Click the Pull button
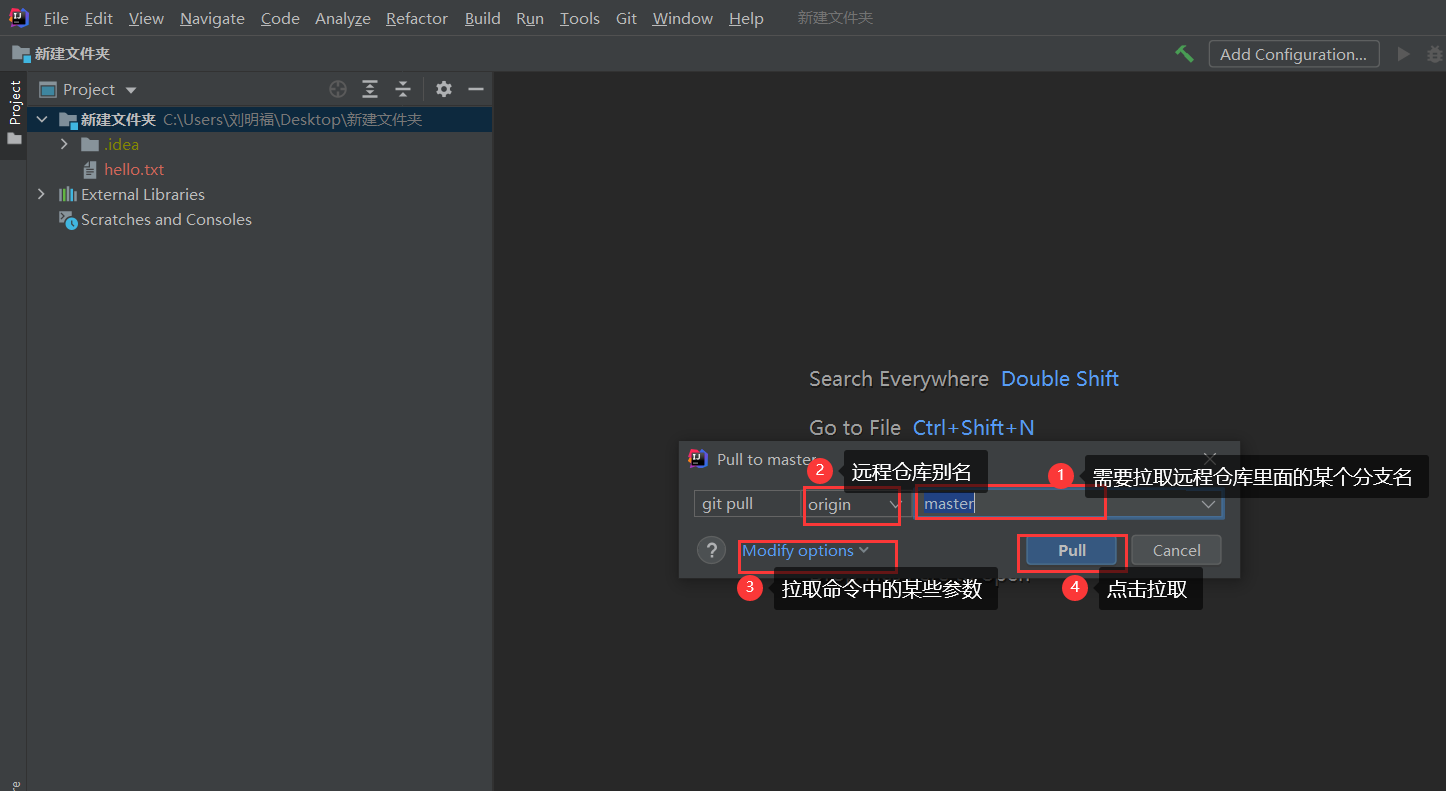 pos(1072,550)
